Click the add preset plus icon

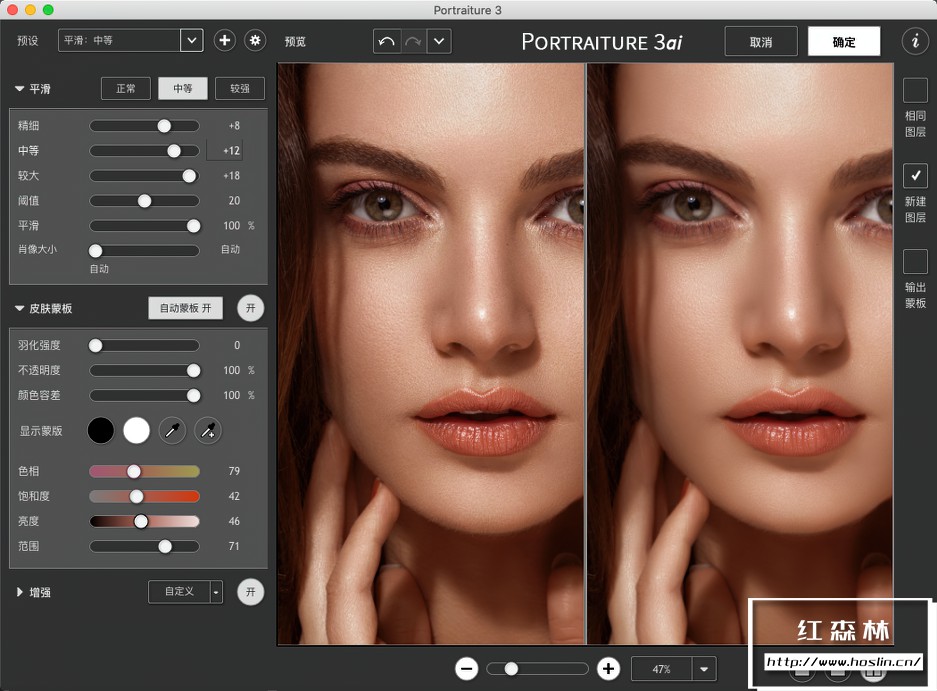[225, 40]
